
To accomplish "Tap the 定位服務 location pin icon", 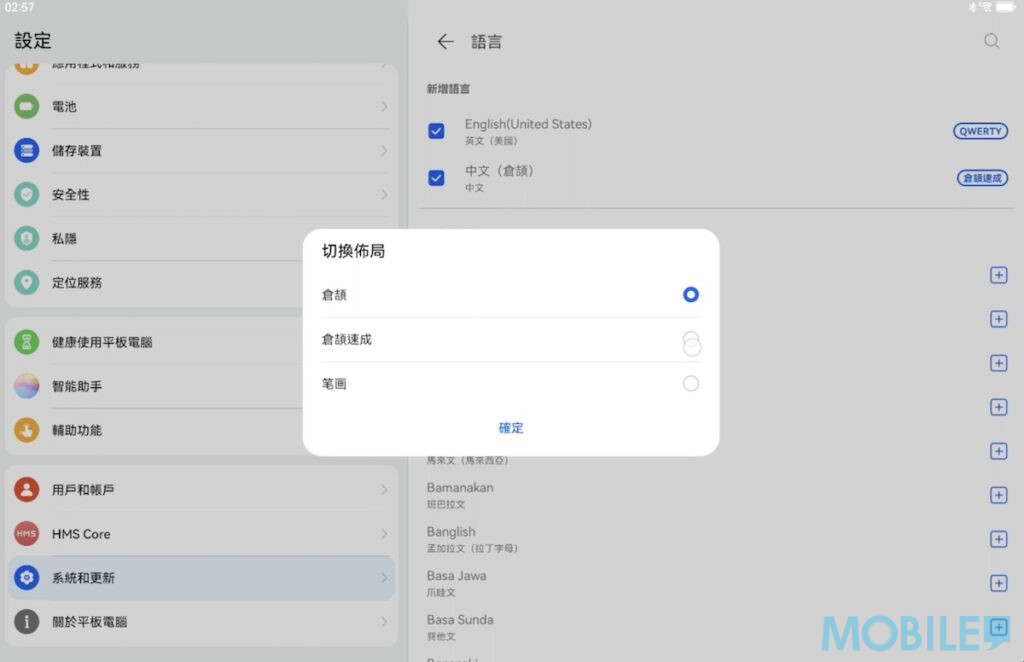I will click(x=27, y=282).
